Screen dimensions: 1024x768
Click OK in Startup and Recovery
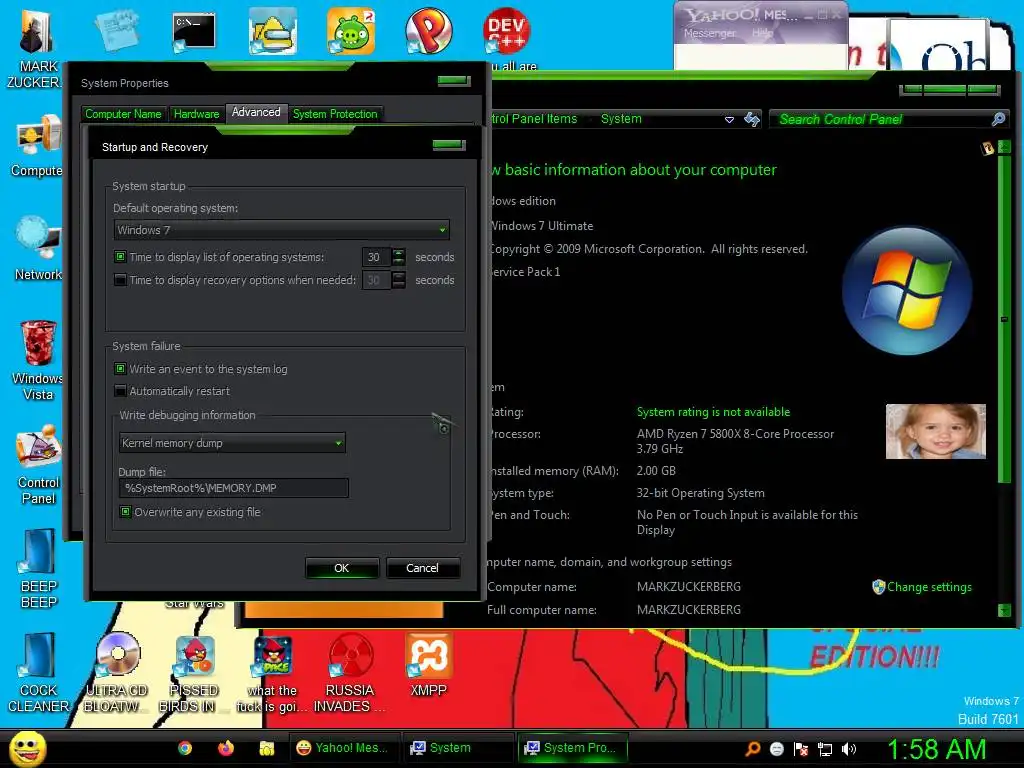click(342, 568)
